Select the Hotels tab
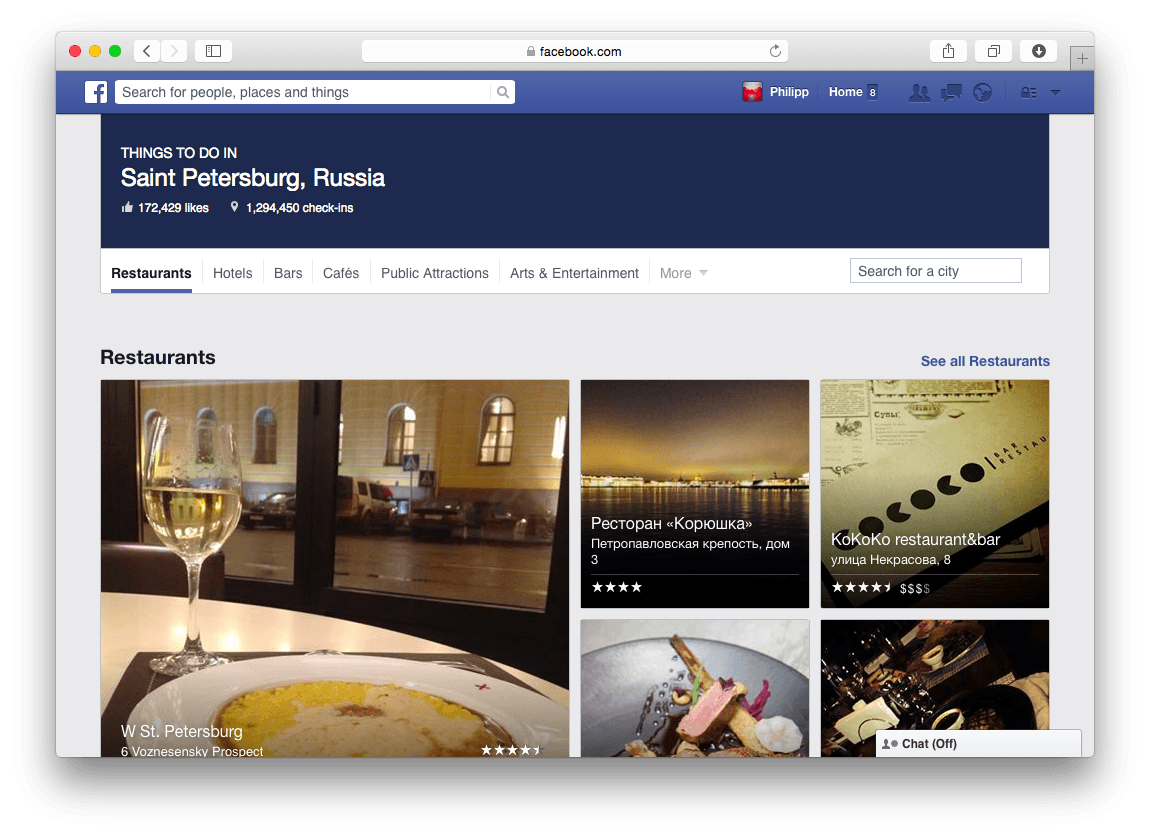1150x837 pixels. pyautogui.click(x=232, y=274)
